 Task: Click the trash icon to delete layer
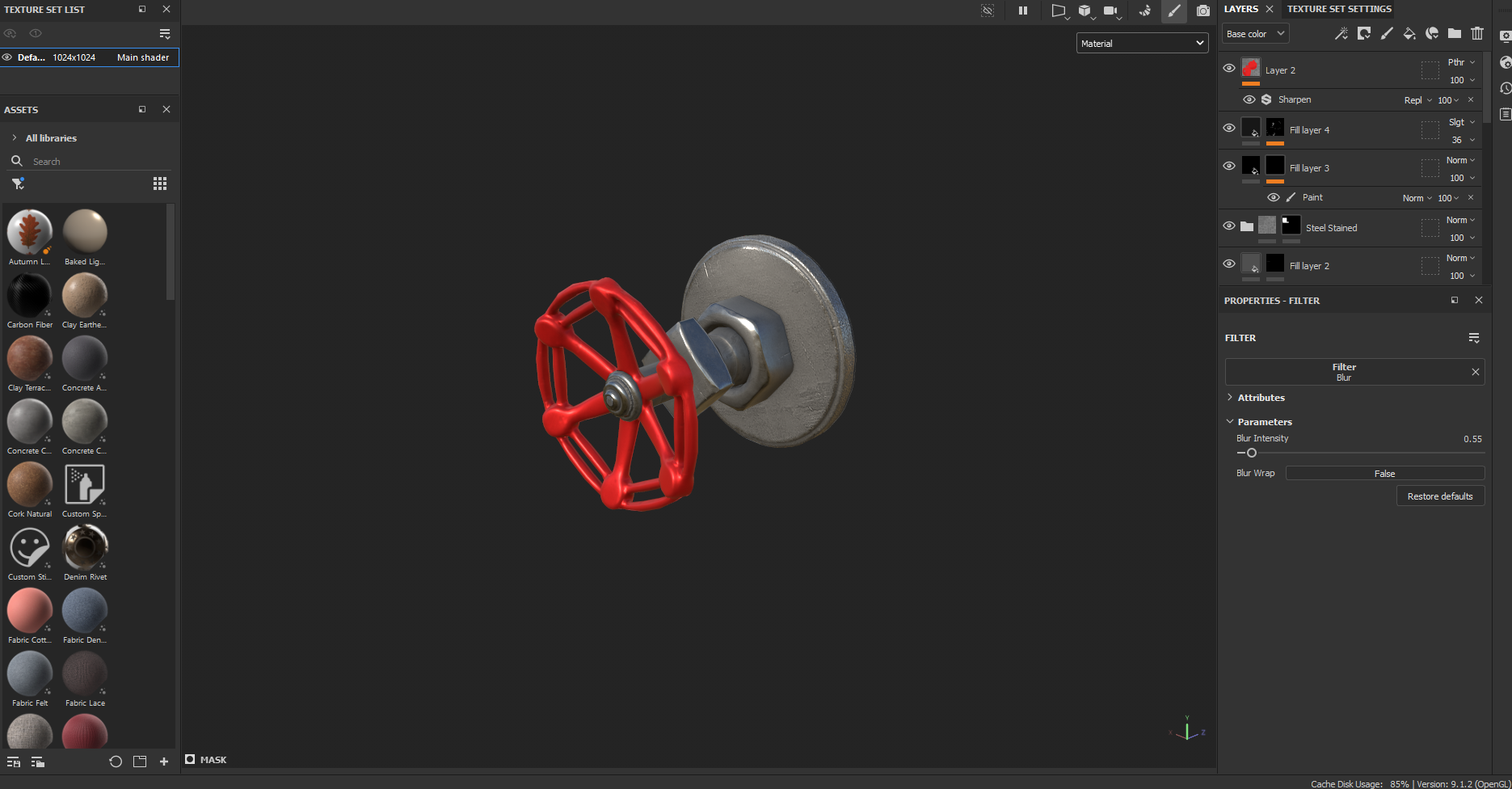(1477, 33)
